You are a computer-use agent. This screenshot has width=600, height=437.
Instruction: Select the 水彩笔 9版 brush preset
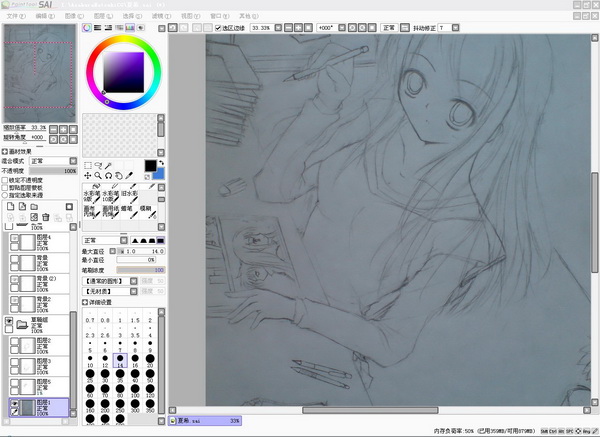(92, 196)
